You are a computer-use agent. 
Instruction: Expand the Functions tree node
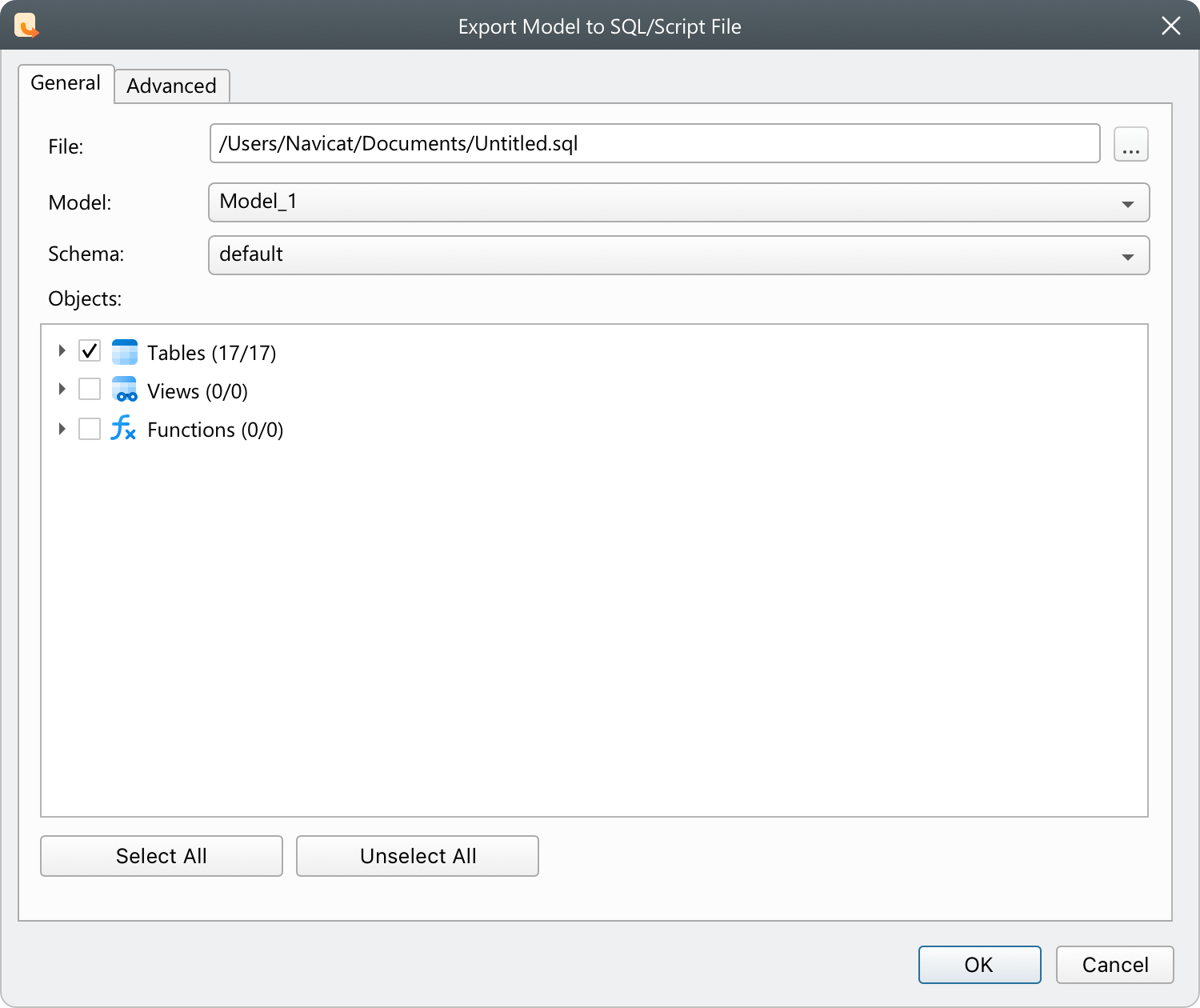[62, 429]
